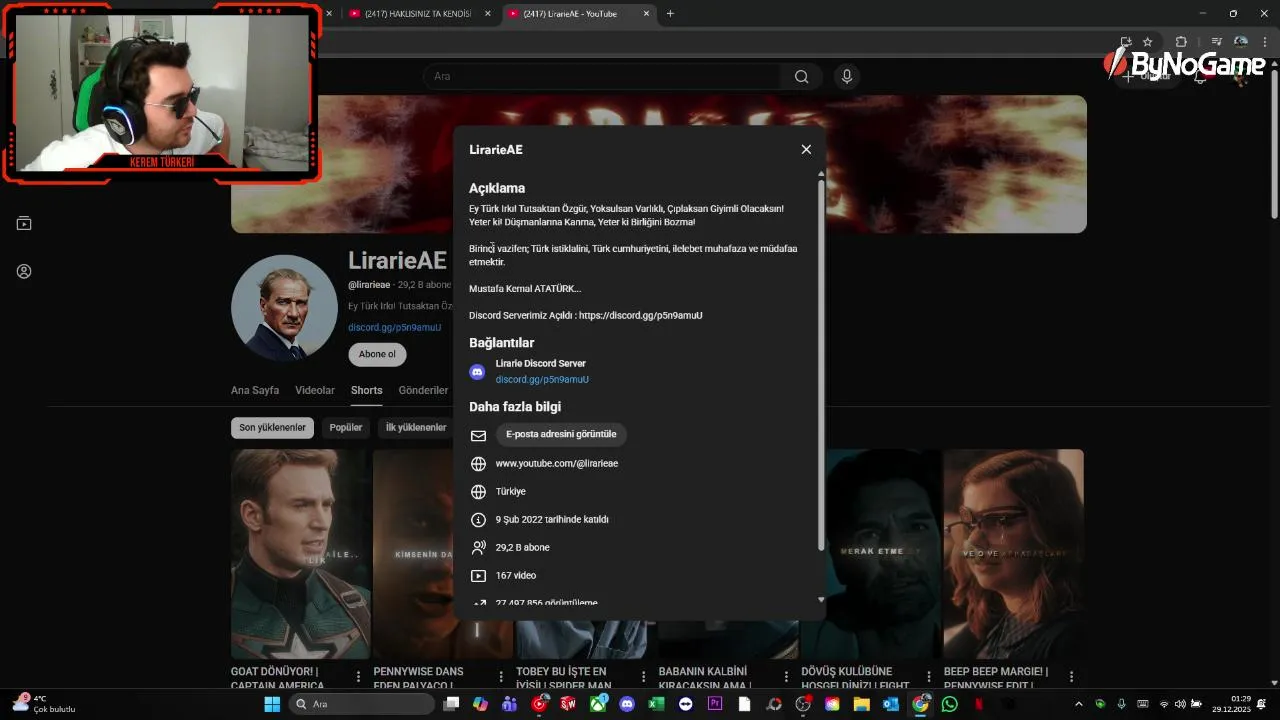The width and height of the screenshot is (1280, 720).
Task: Open the You profile icon in sidebar
Action: tap(24, 271)
